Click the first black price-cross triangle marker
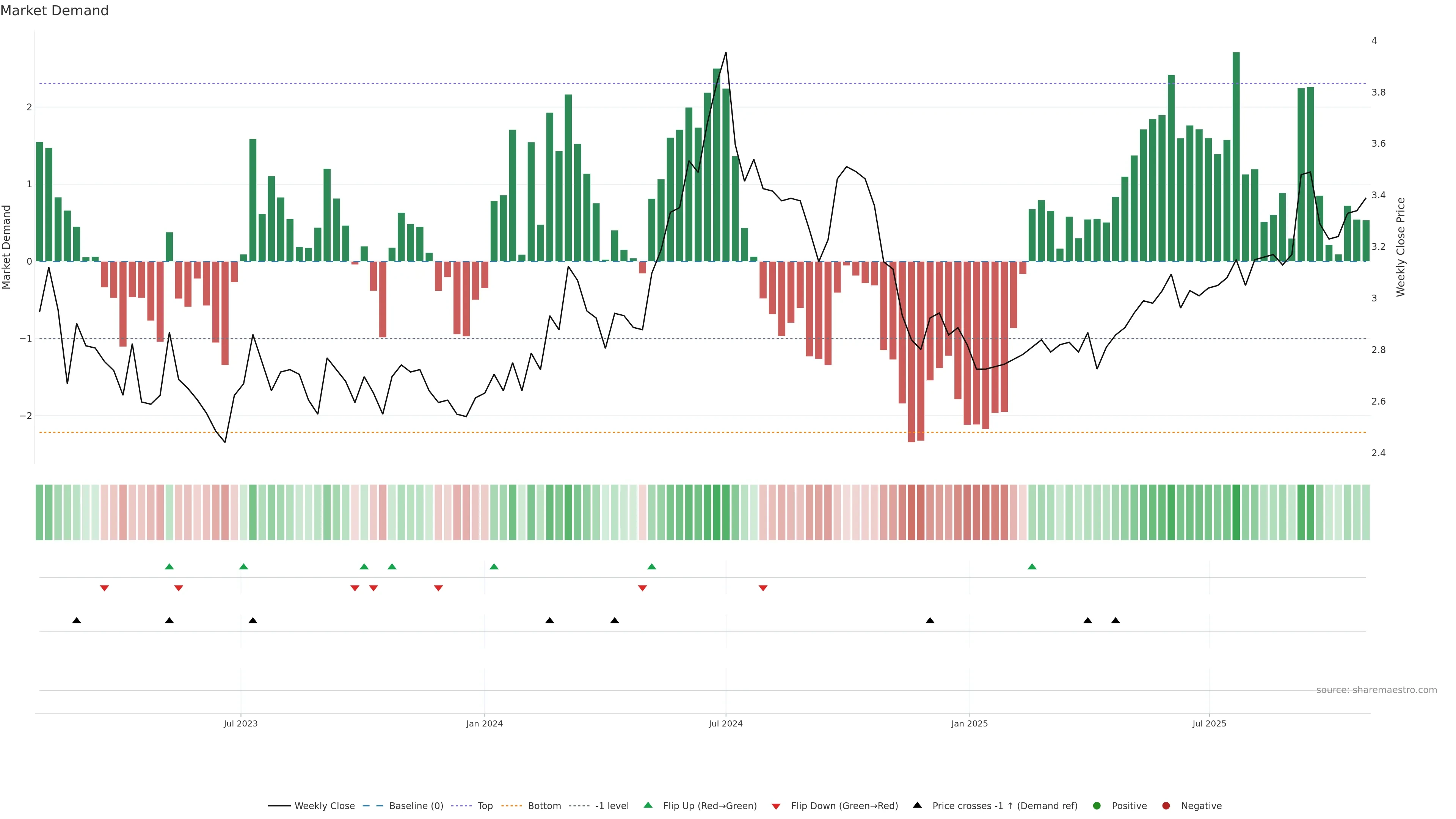 click(77, 621)
